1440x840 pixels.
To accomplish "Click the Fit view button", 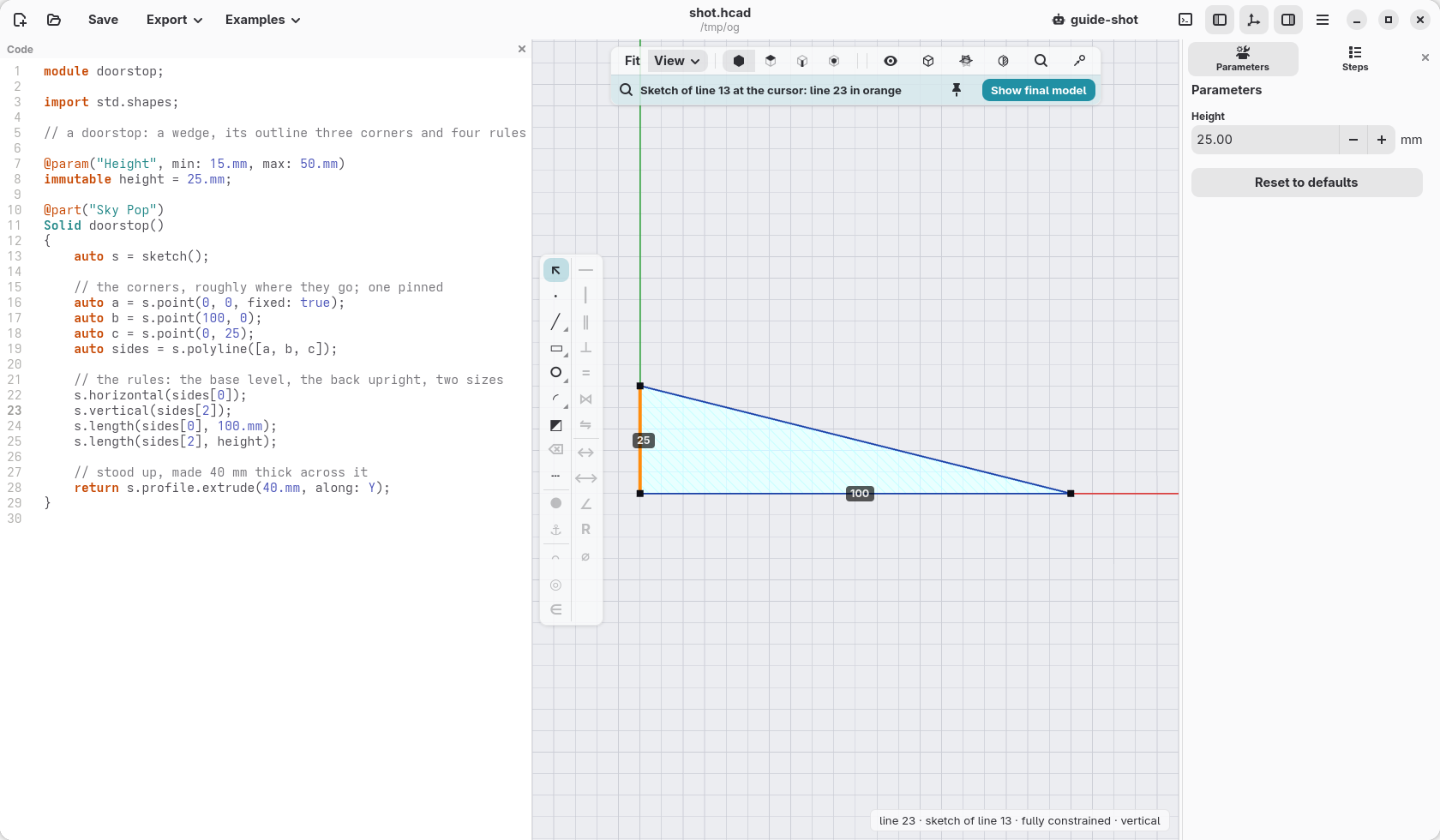I will click(x=633, y=61).
